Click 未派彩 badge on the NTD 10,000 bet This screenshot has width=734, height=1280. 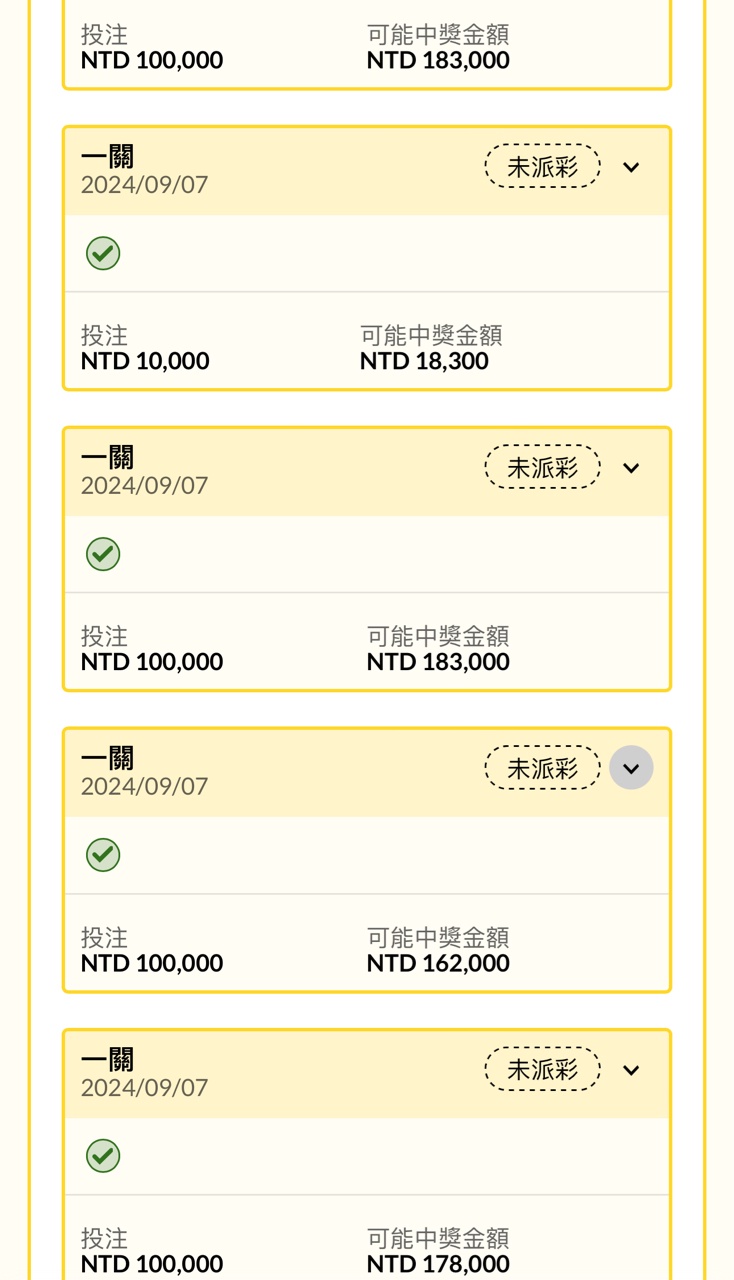(542, 167)
